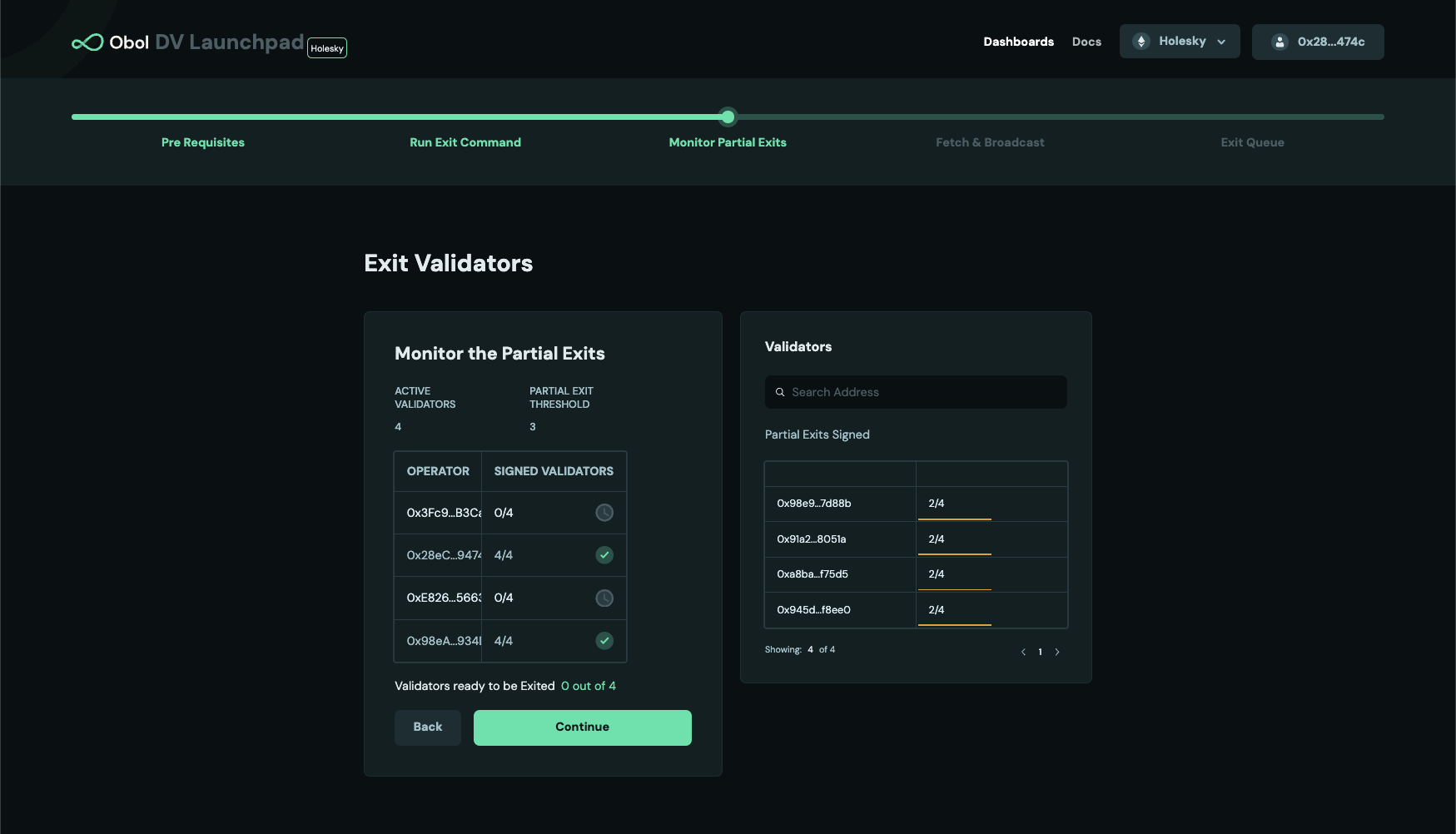Click the user avatar icon beside wallet address
The height and width of the screenshot is (834, 1456).
(x=1280, y=42)
